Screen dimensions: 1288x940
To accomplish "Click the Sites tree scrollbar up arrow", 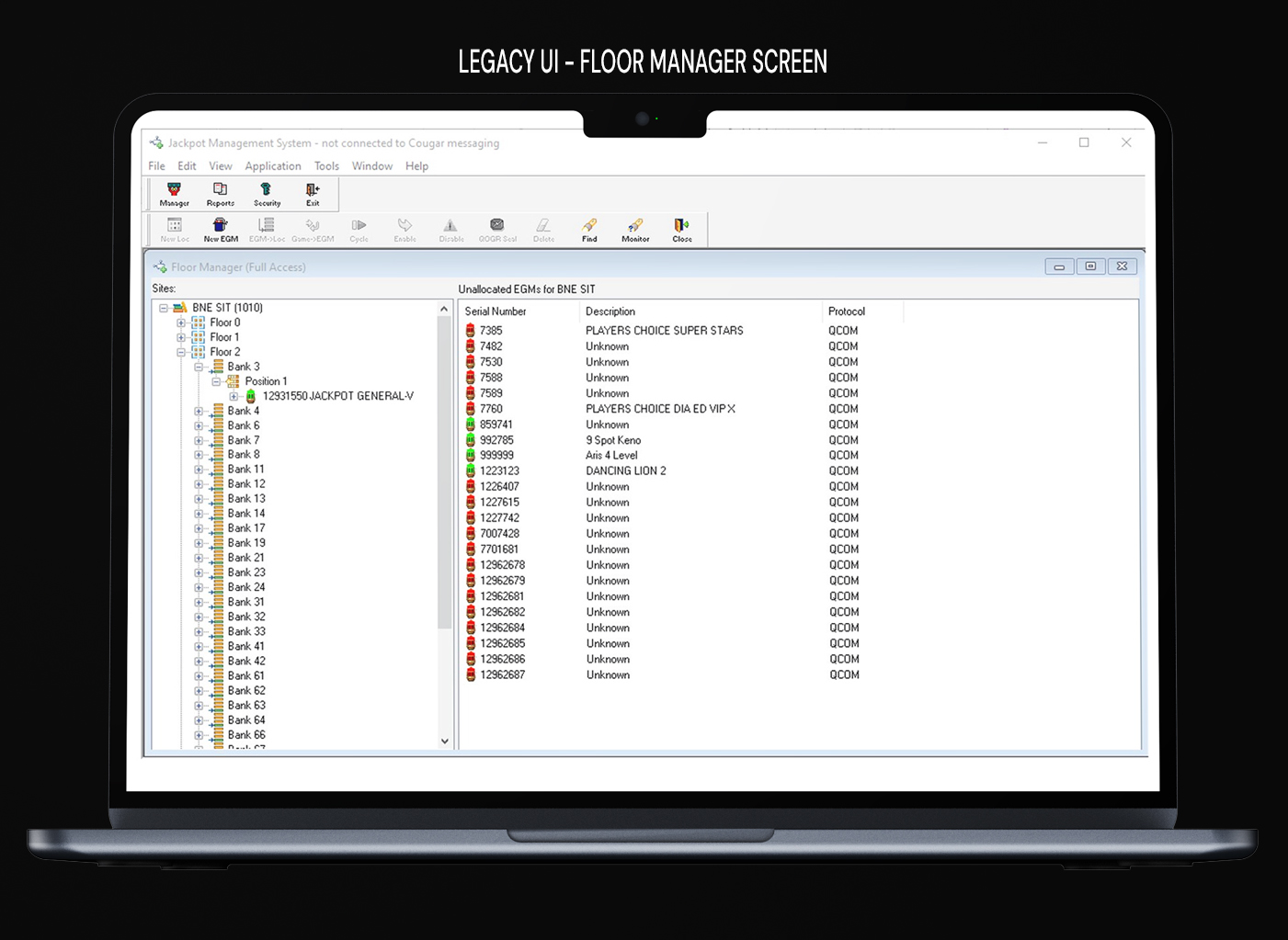I will pyautogui.click(x=445, y=310).
